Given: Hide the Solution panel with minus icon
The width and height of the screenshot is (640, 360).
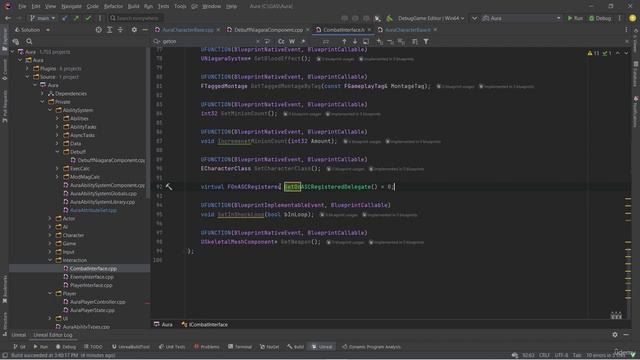Looking at the screenshot, I should (145, 30).
